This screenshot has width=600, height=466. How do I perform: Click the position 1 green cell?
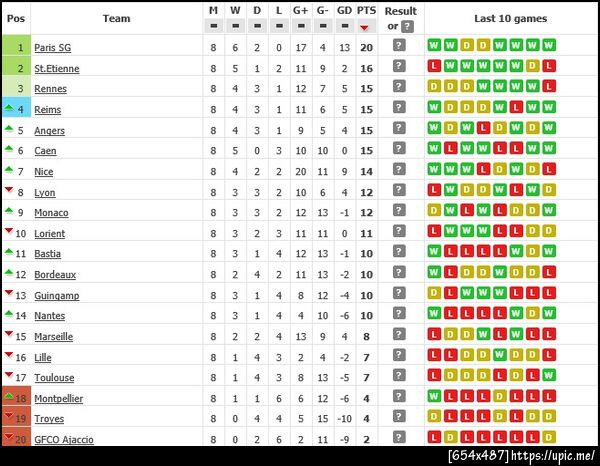pyautogui.click(x=16, y=47)
